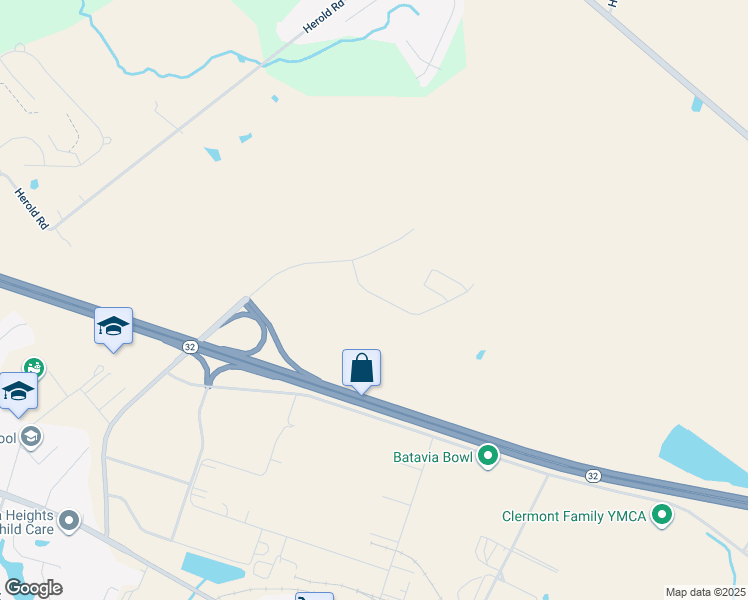Click the small green round place pin
Image resolution: width=748 pixels, height=600 pixels.
click(x=34, y=368)
